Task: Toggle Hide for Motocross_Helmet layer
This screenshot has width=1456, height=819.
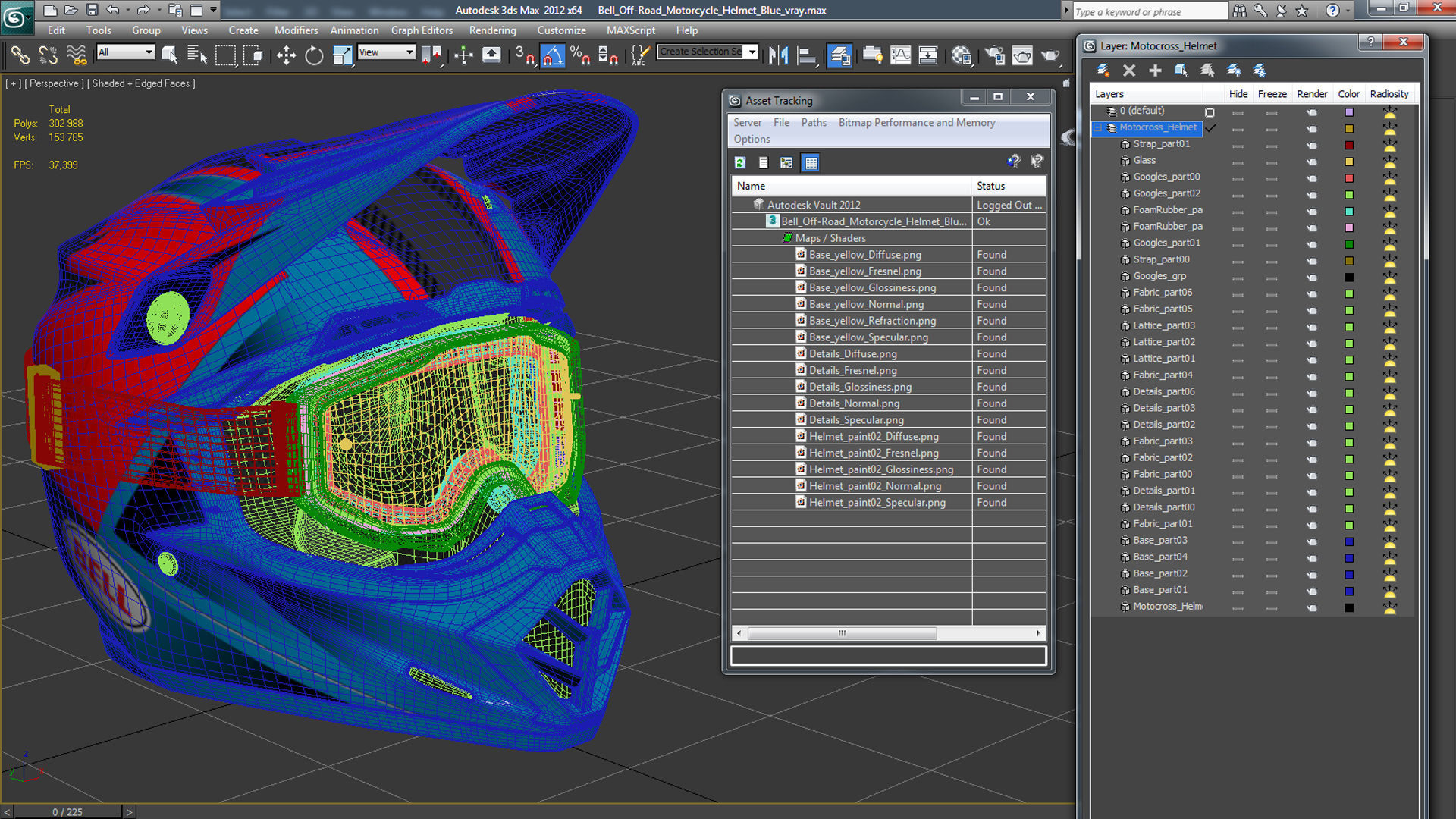Action: pos(1238,129)
